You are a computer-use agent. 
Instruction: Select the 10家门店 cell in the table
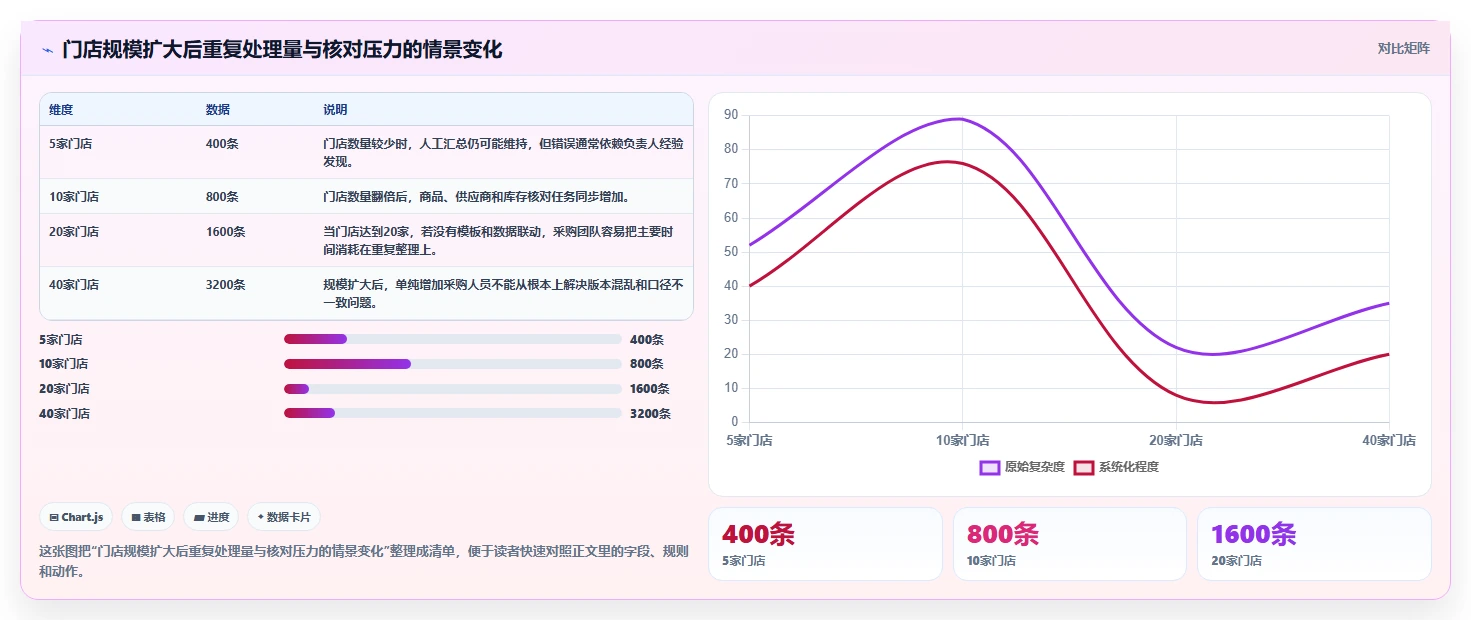tap(74, 197)
